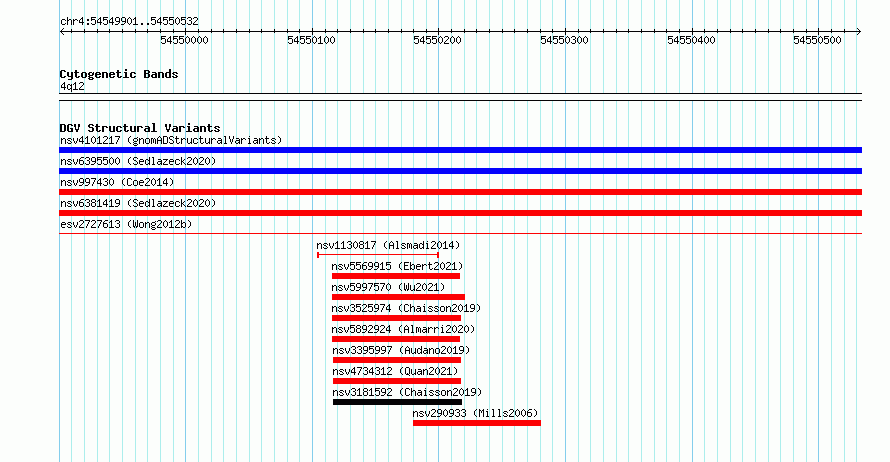The height and width of the screenshot is (462, 890).
Task: Click red bar under nsv290933
Action: (x=477, y=423)
